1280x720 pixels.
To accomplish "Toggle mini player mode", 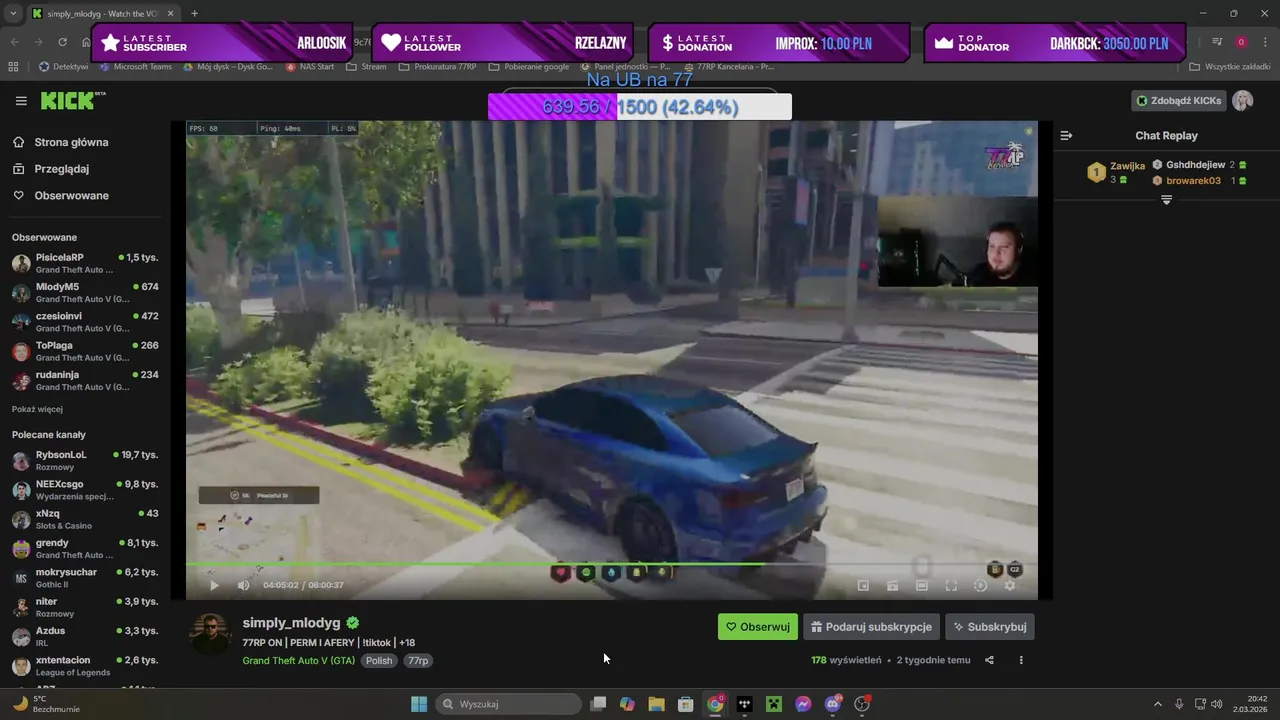I will [863, 585].
